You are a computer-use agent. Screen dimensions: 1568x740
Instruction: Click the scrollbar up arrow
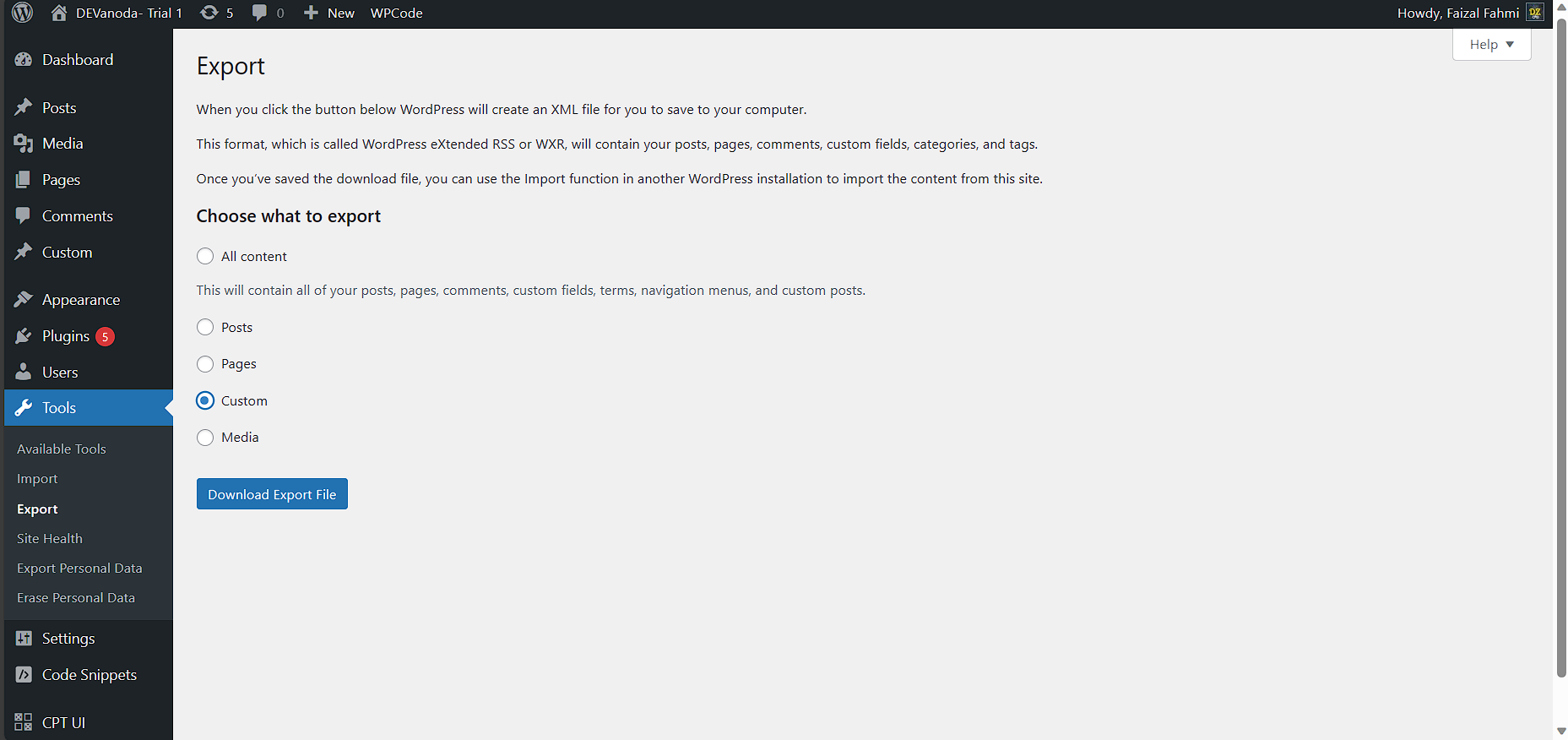pos(1560,7)
